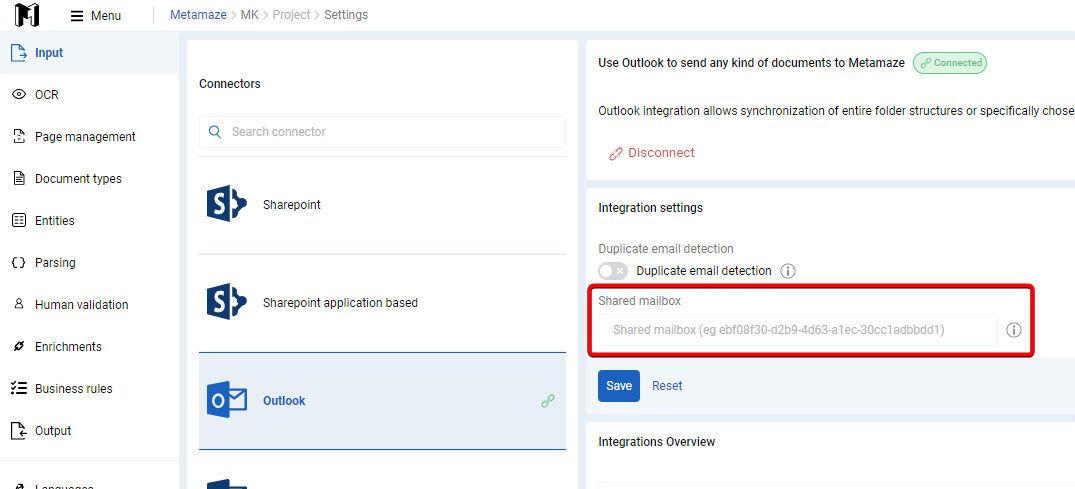
Task: Click the Shared mailbox info icon
Action: [x=1014, y=330]
